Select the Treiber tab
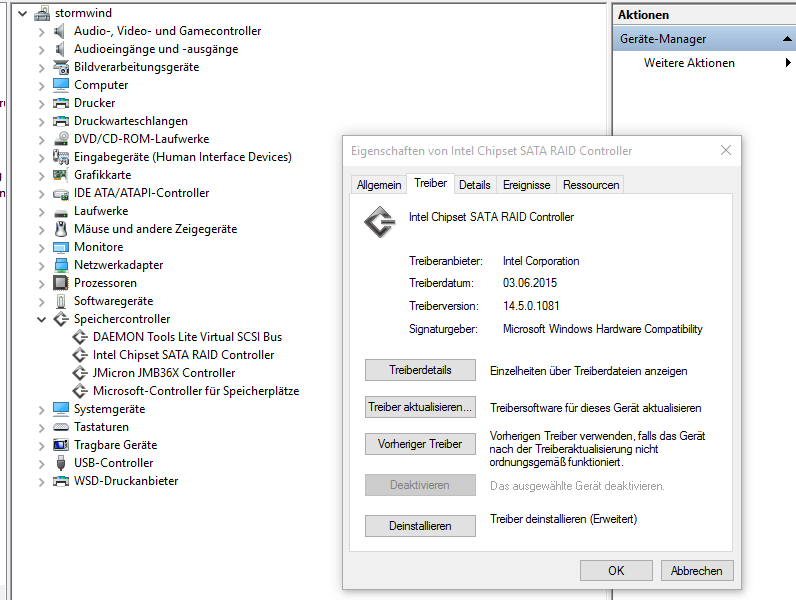 [430, 183]
